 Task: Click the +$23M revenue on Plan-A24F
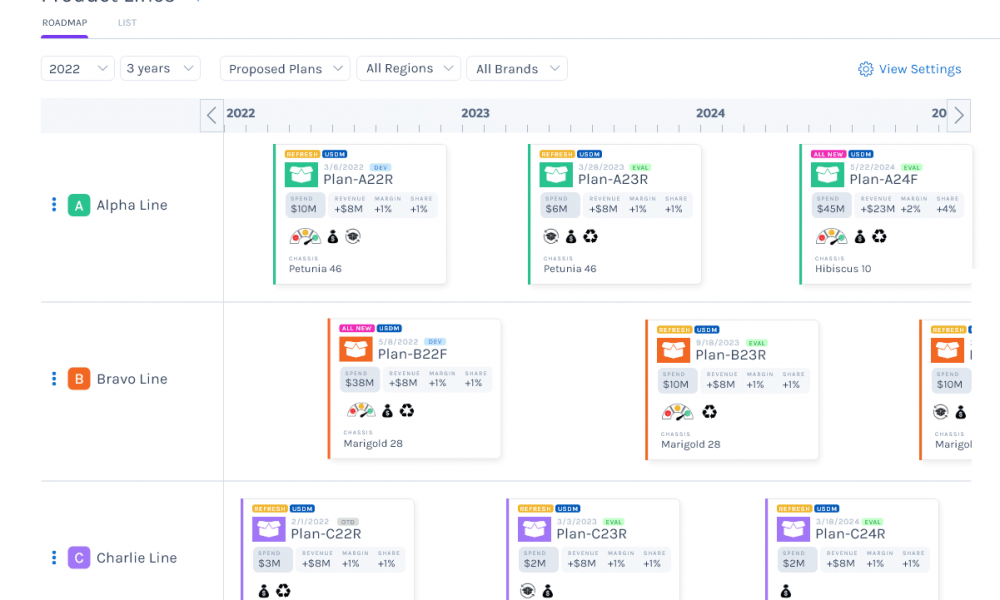tap(877, 209)
